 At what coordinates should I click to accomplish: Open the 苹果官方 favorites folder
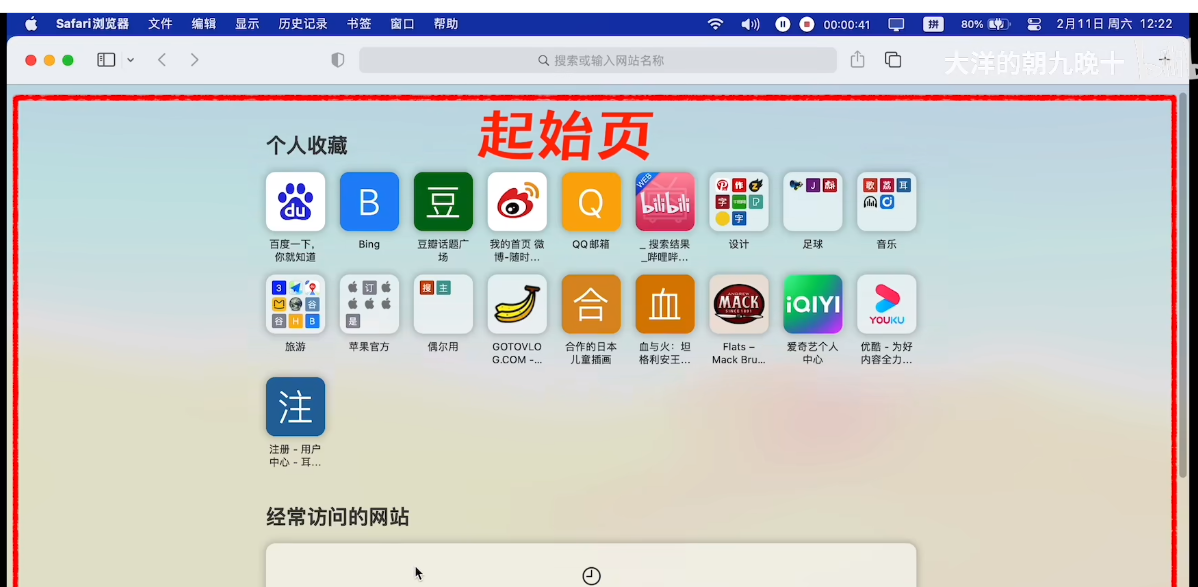coord(369,303)
